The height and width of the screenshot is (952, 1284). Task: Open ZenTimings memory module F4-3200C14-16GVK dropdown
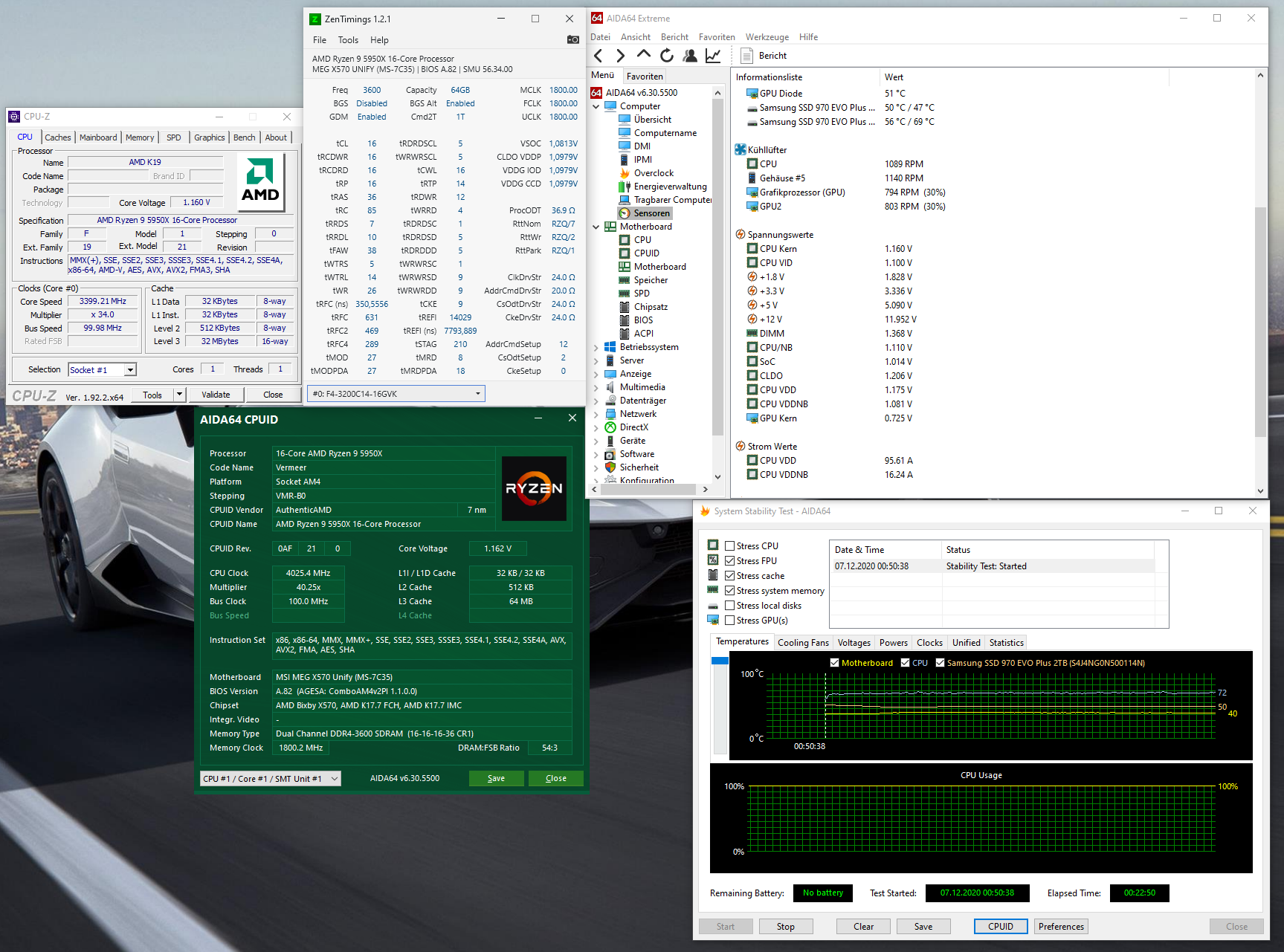click(396, 394)
